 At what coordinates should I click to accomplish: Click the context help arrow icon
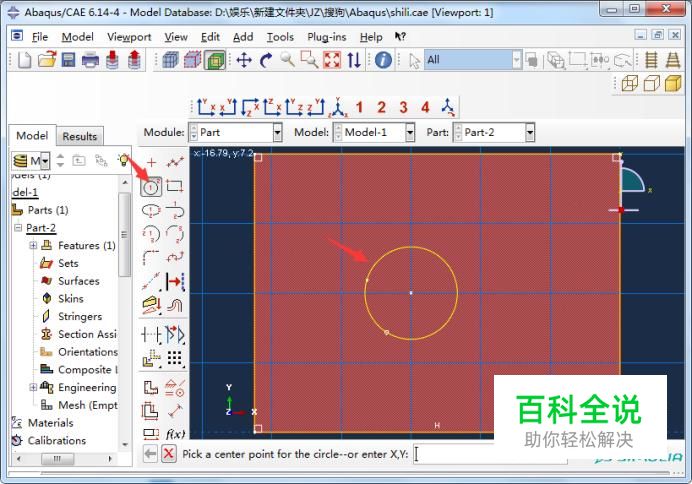[x=400, y=37]
